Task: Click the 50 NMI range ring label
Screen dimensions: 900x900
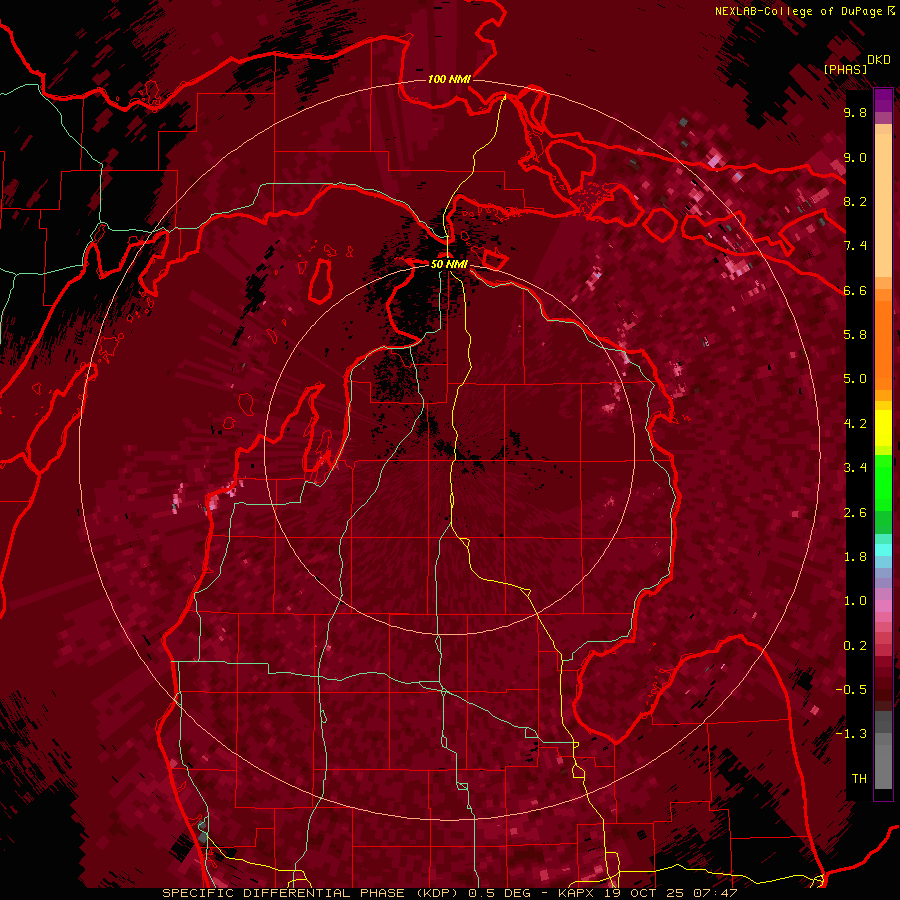Action: (x=449, y=264)
